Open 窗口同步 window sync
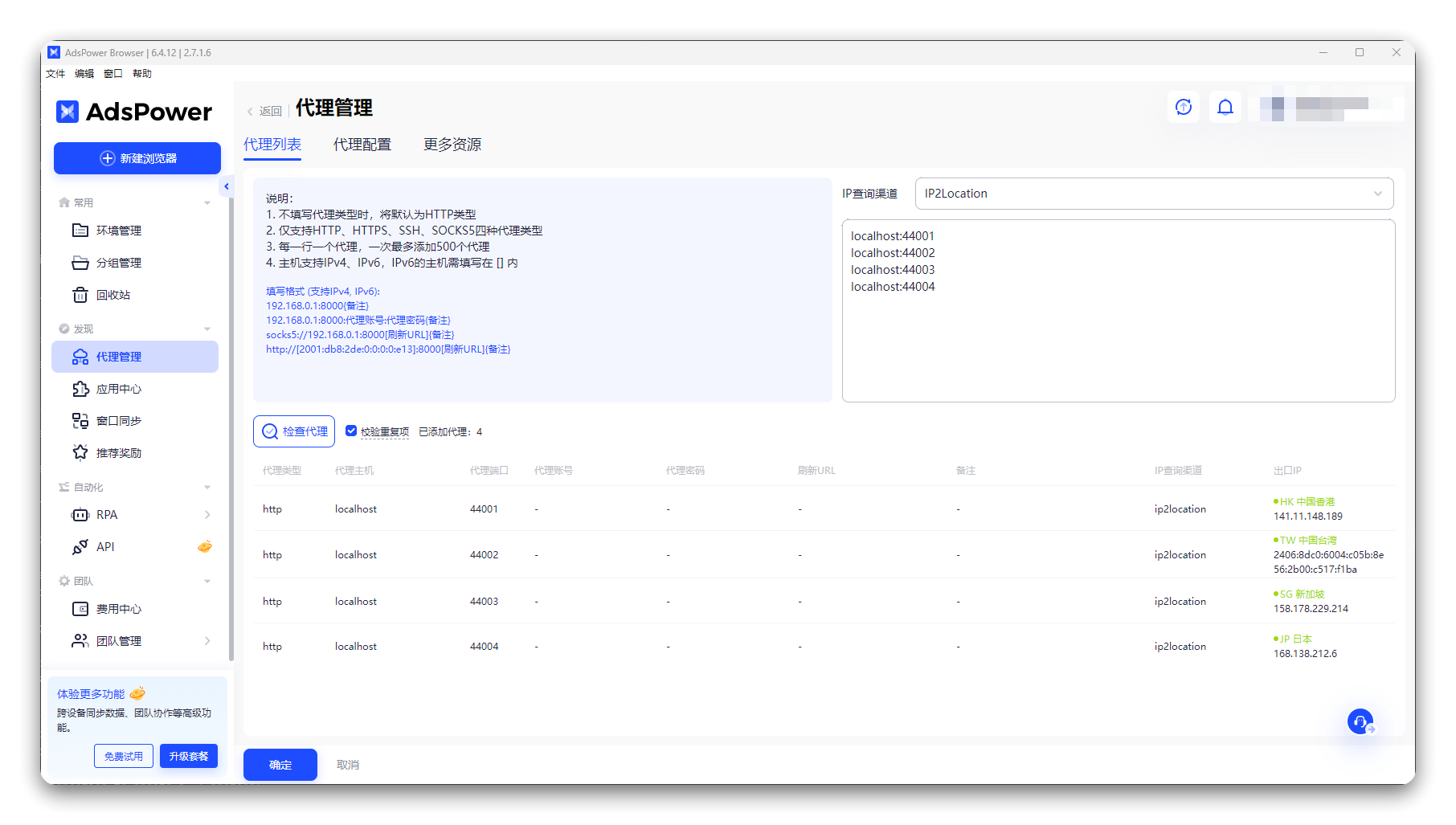This screenshot has width=1456, height=825. point(119,421)
